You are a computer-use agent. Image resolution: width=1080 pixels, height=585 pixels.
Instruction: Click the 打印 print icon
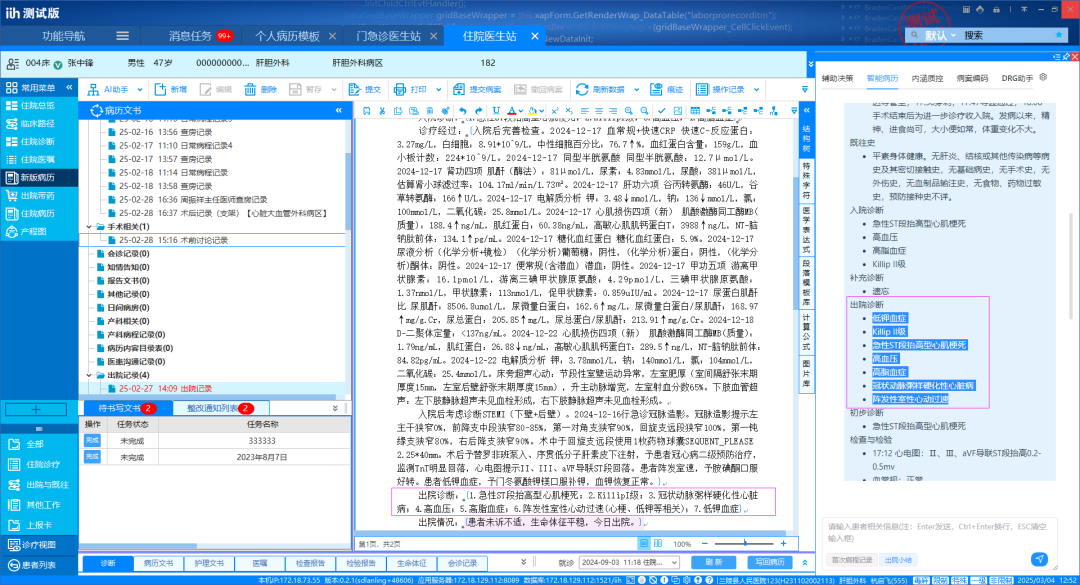400,90
